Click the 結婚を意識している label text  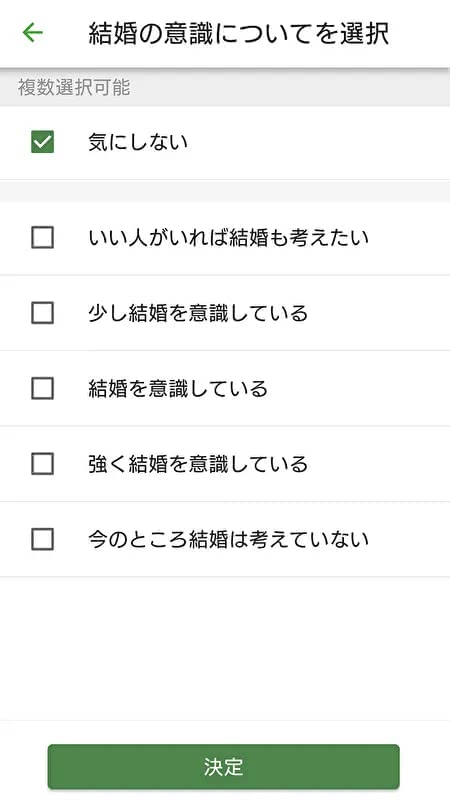pyautogui.click(x=178, y=389)
